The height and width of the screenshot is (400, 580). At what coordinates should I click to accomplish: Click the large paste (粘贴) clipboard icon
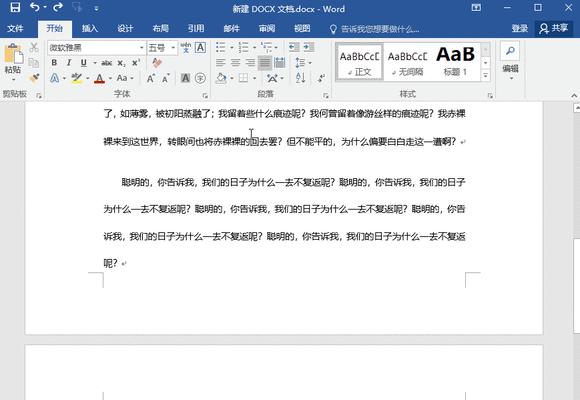14,54
